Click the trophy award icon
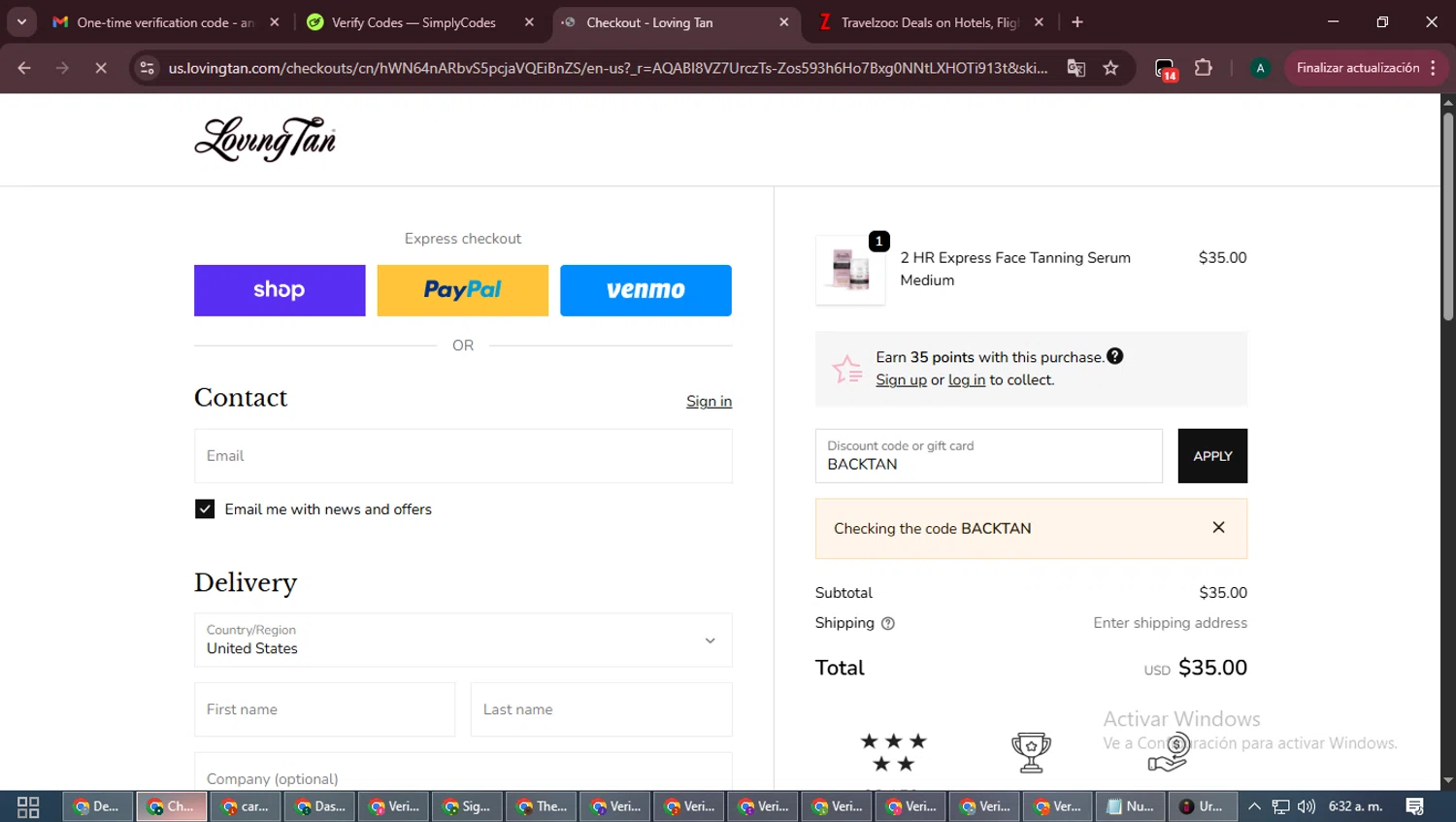 pyautogui.click(x=1031, y=752)
